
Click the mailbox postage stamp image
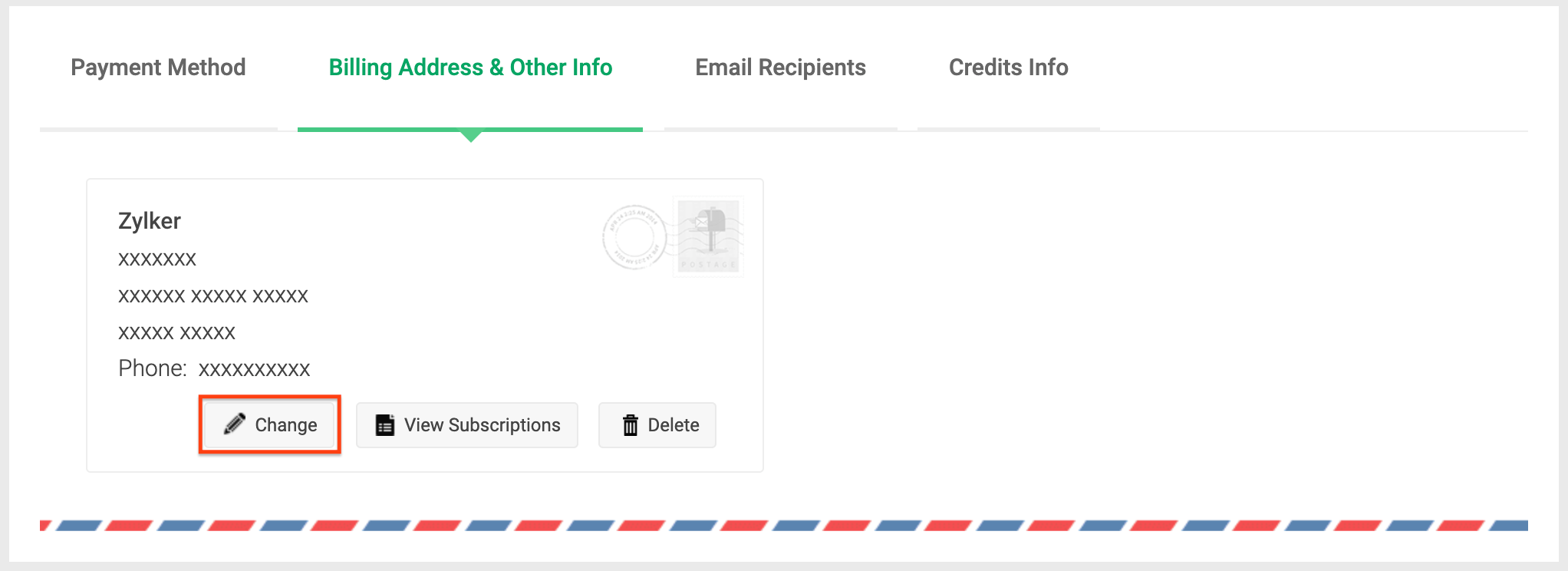(709, 236)
